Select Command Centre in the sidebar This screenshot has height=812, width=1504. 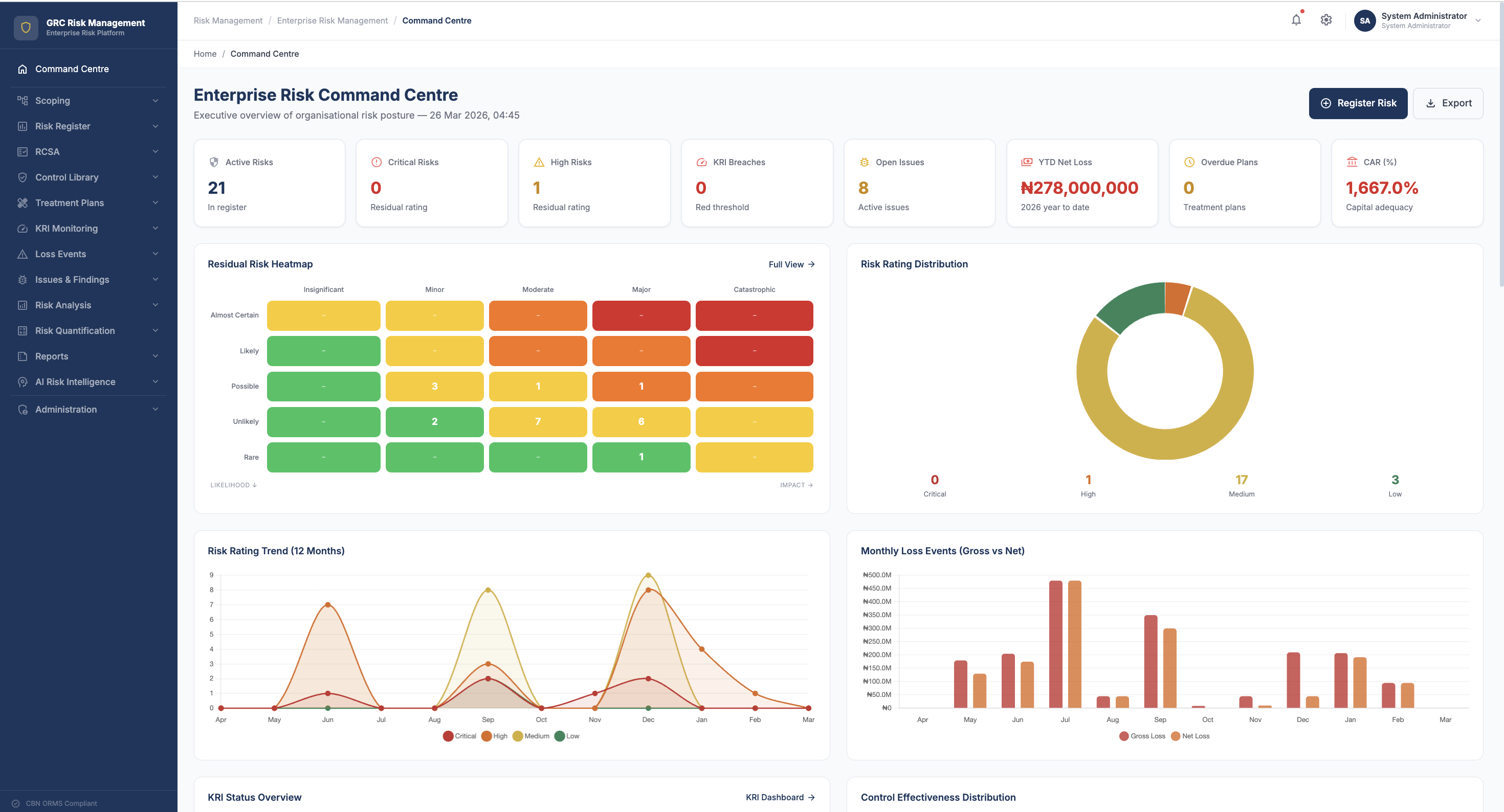tap(72, 69)
